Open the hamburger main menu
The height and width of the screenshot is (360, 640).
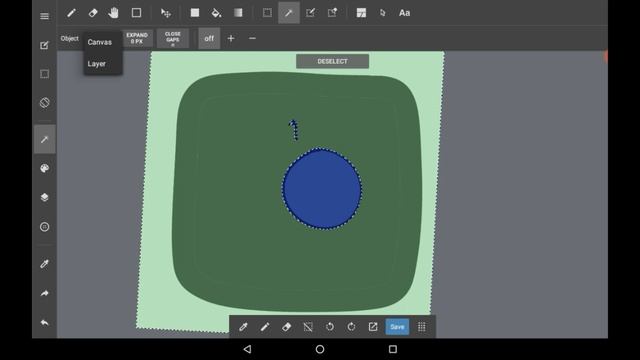44,16
